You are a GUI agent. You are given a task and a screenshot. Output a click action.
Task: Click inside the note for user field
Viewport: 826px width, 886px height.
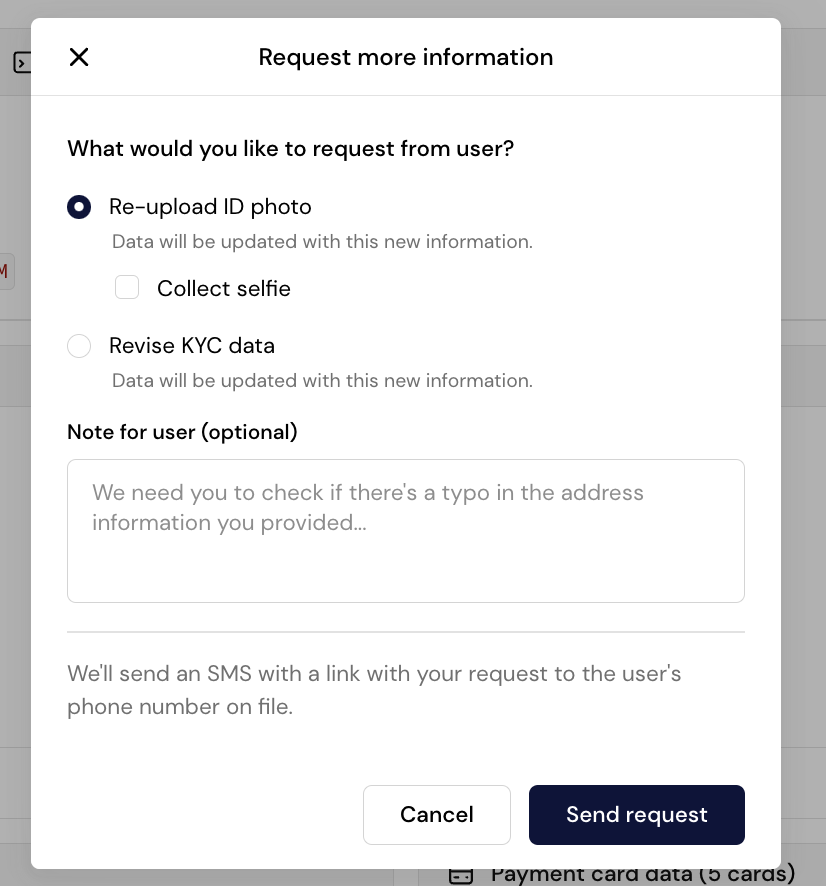(405, 530)
